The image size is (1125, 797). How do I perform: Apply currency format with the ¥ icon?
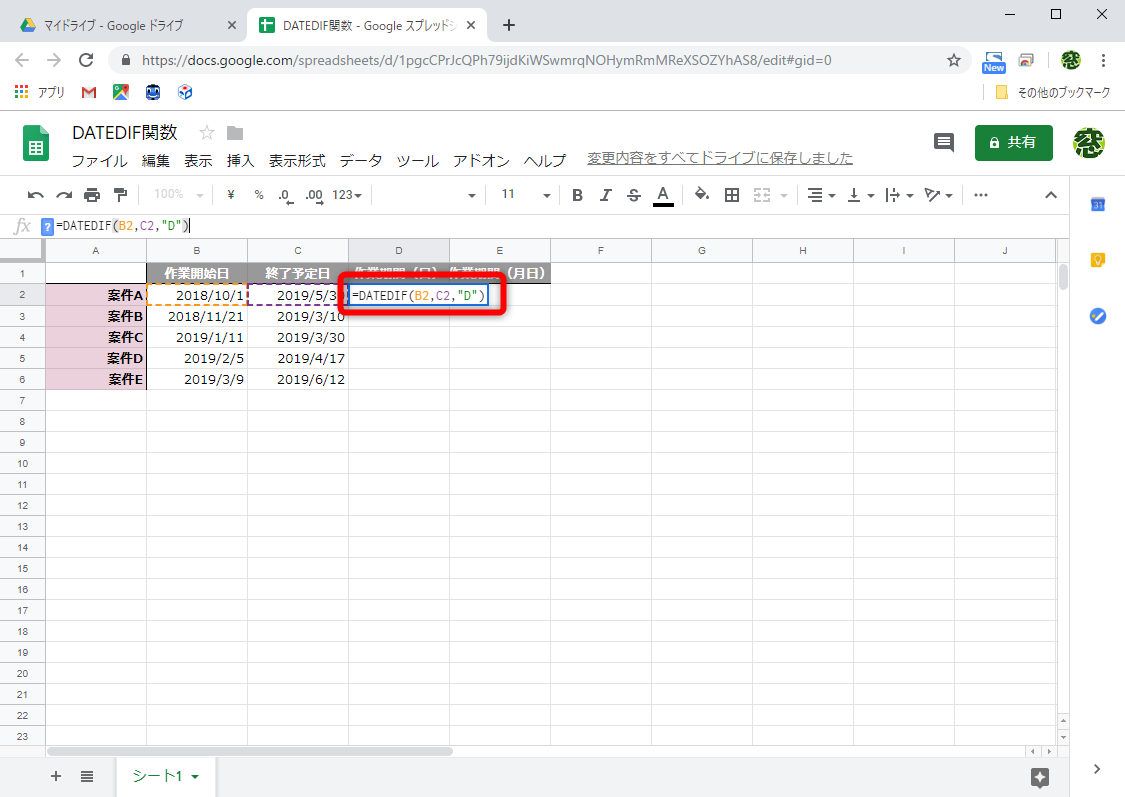pos(229,194)
